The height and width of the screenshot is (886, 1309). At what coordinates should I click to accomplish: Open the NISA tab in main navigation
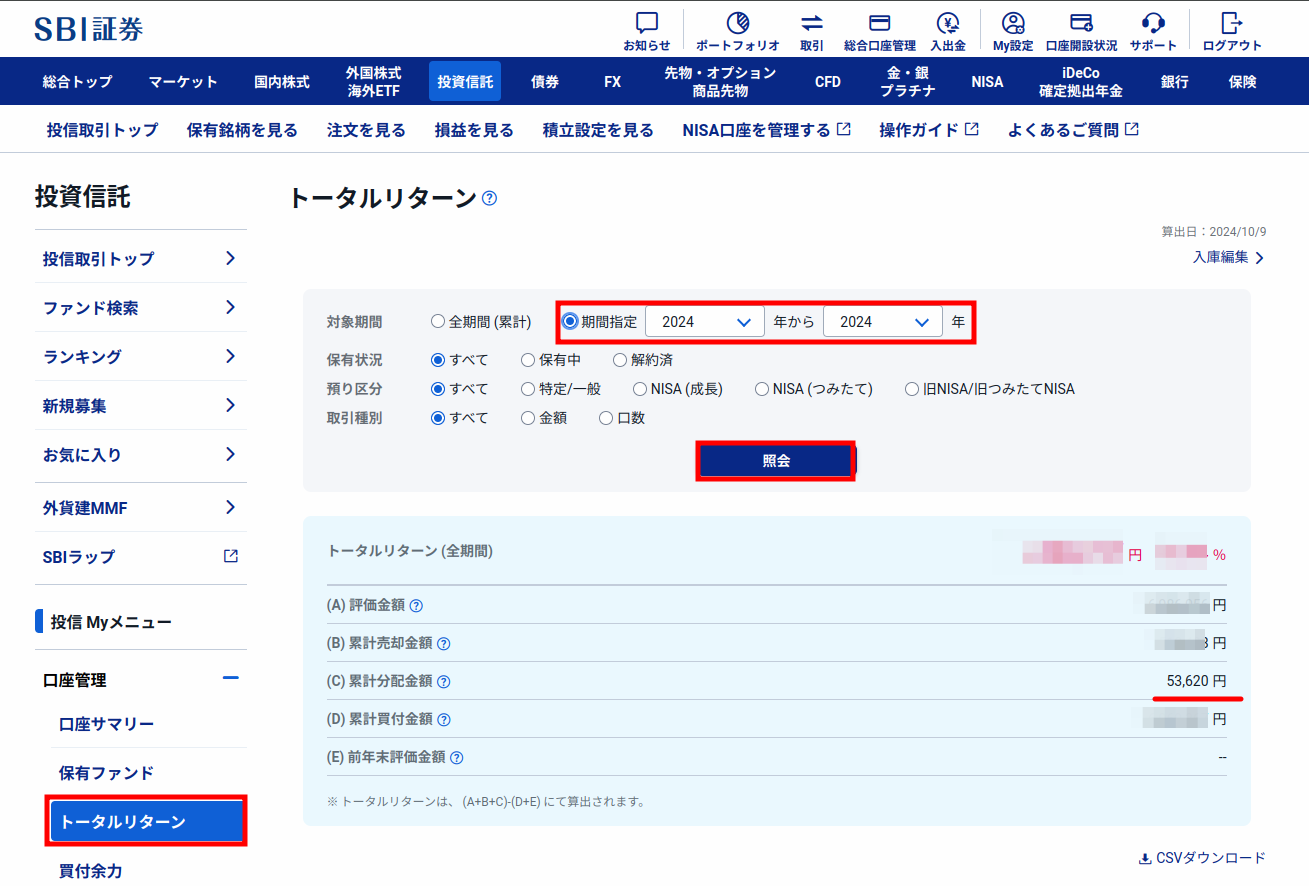coord(987,82)
